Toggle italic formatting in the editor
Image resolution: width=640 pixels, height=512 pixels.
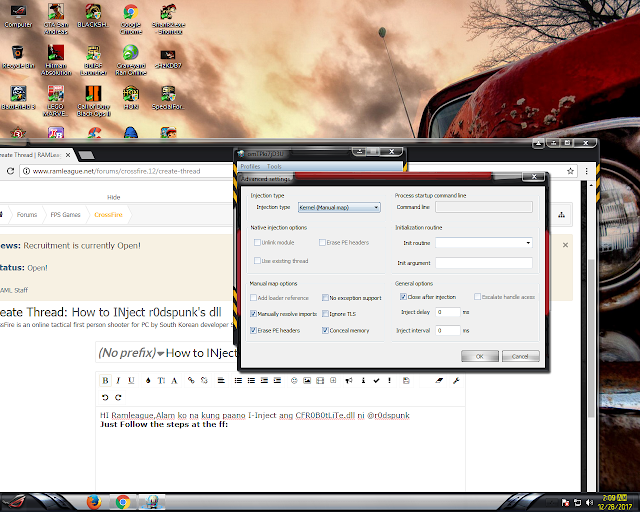click(x=118, y=381)
